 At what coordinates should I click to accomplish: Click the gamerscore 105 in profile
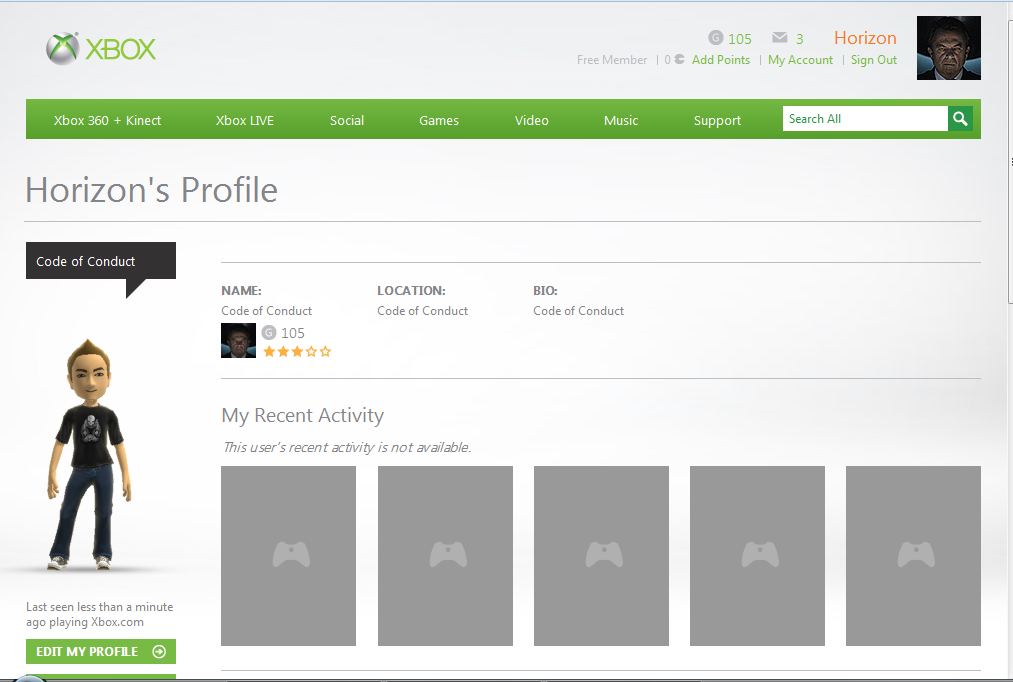tap(293, 333)
